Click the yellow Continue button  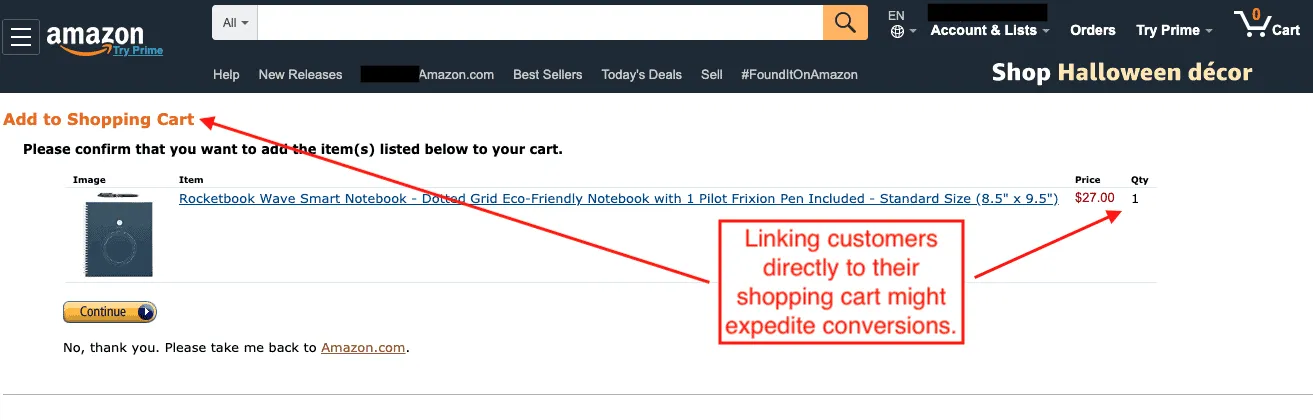[x=109, y=312]
